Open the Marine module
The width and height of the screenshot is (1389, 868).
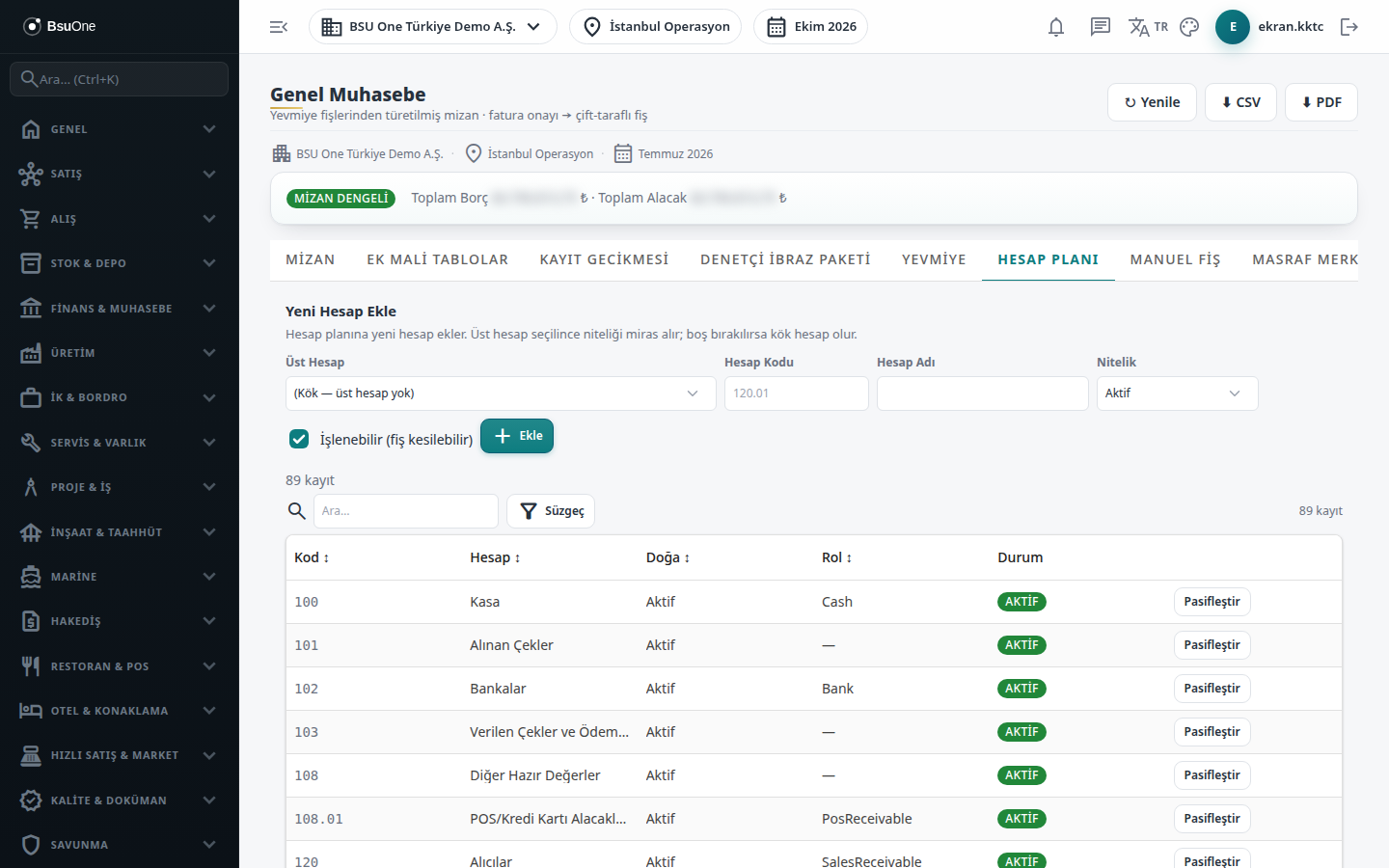tap(120, 577)
